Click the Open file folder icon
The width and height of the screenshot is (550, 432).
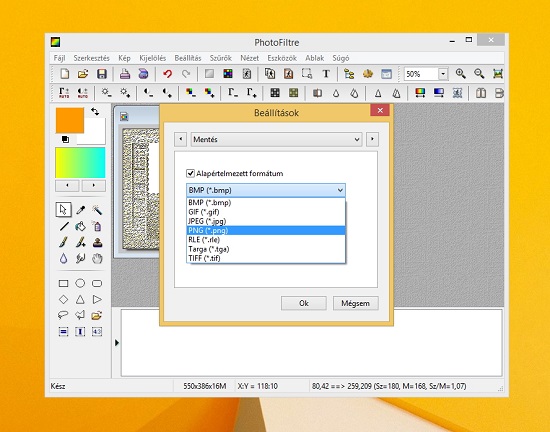click(x=83, y=74)
